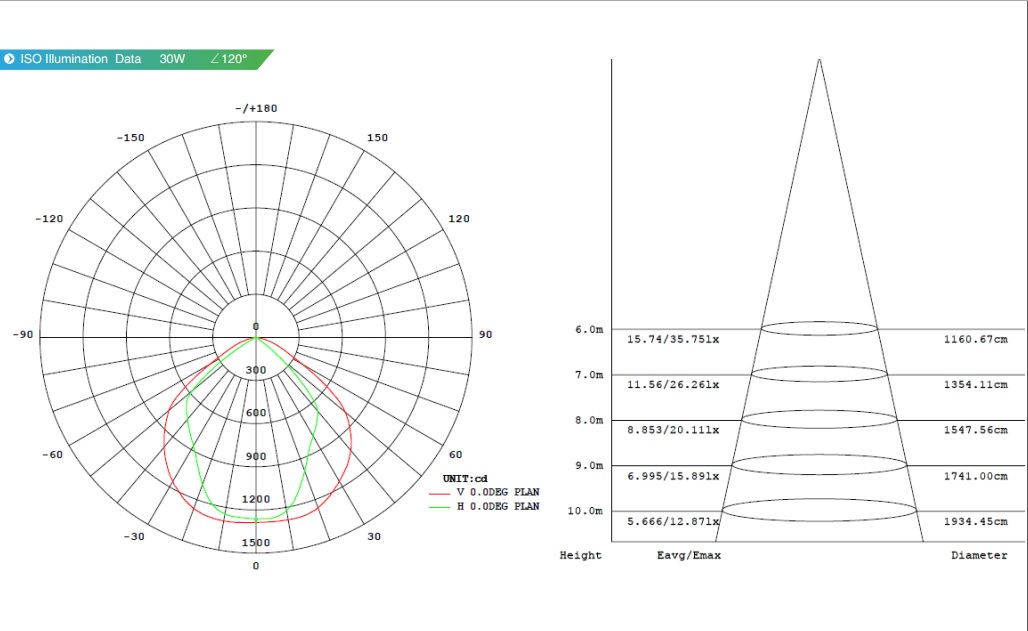Viewport: 1028px width, 631px height.
Task: Click the '600' candela ring label
Action: pos(256,413)
